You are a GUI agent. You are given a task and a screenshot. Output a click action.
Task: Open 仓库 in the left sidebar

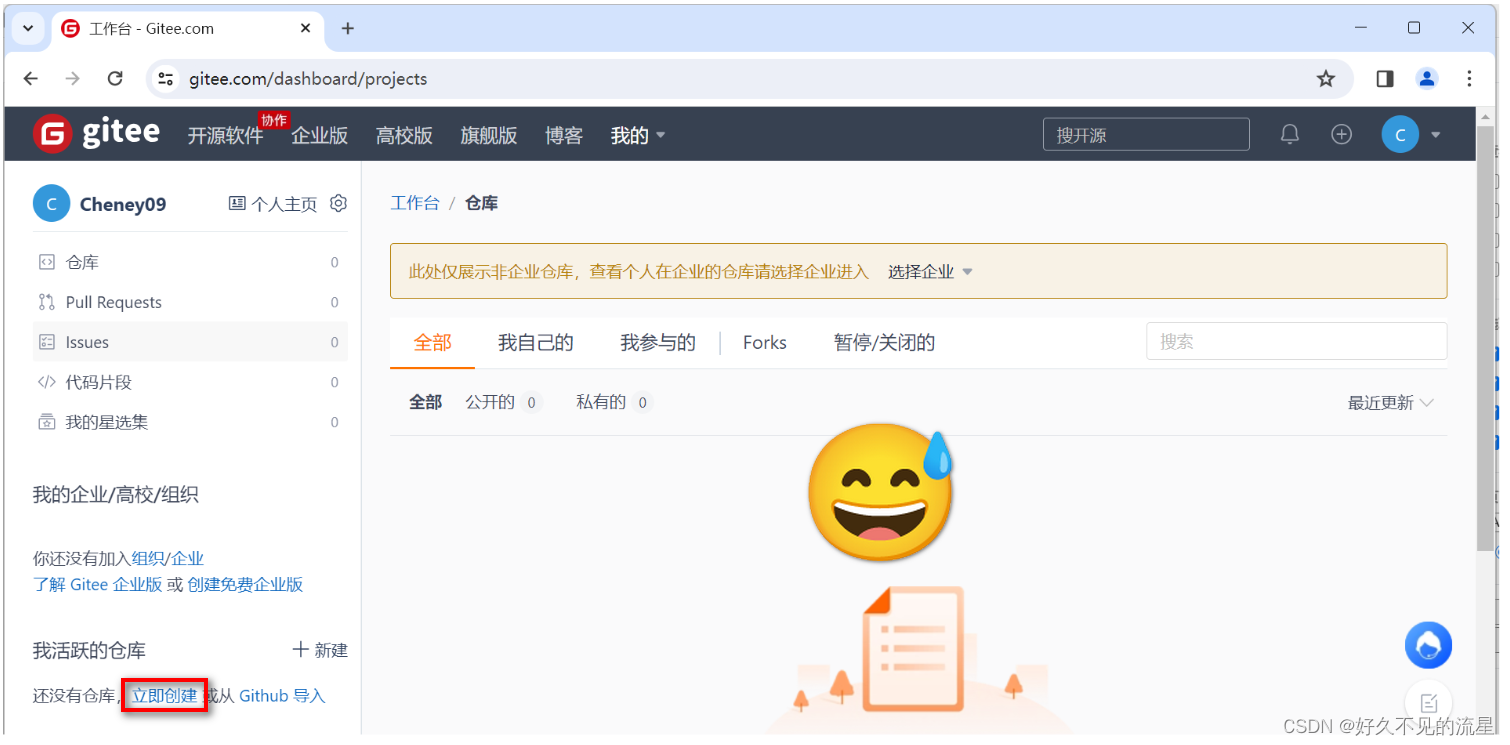click(190, 262)
